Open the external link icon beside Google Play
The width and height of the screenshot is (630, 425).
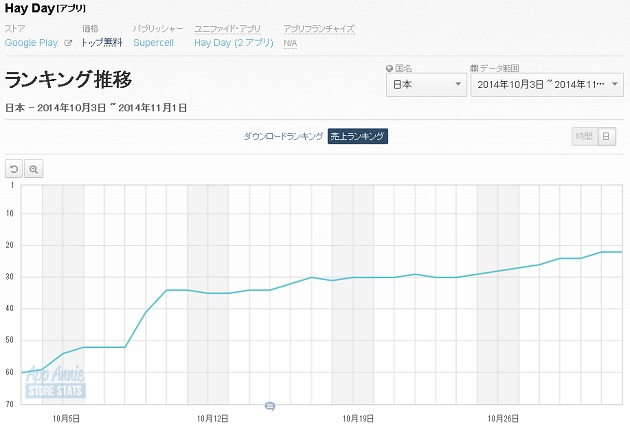coord(68,43)
